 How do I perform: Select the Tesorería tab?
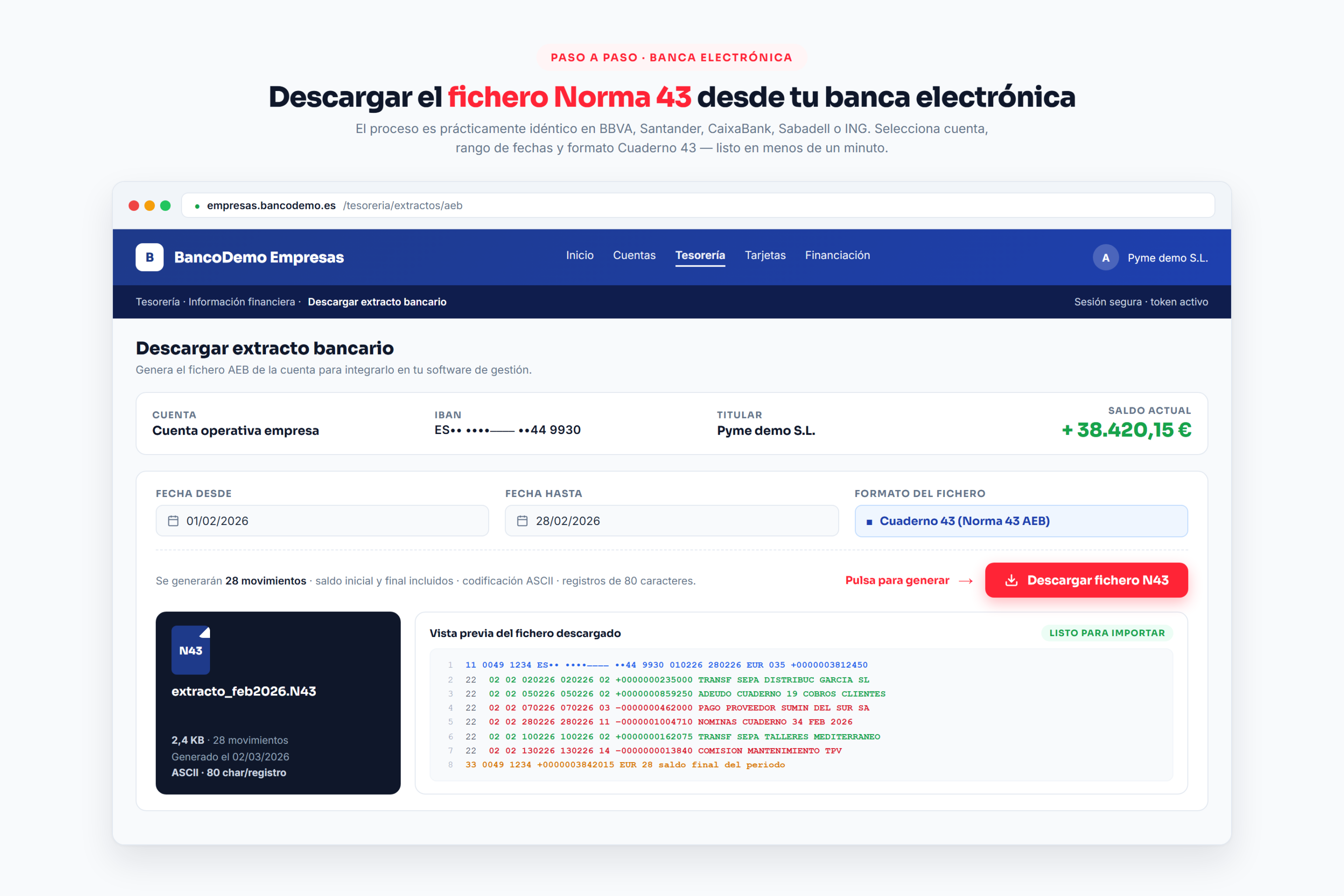(x=700, y=255)
